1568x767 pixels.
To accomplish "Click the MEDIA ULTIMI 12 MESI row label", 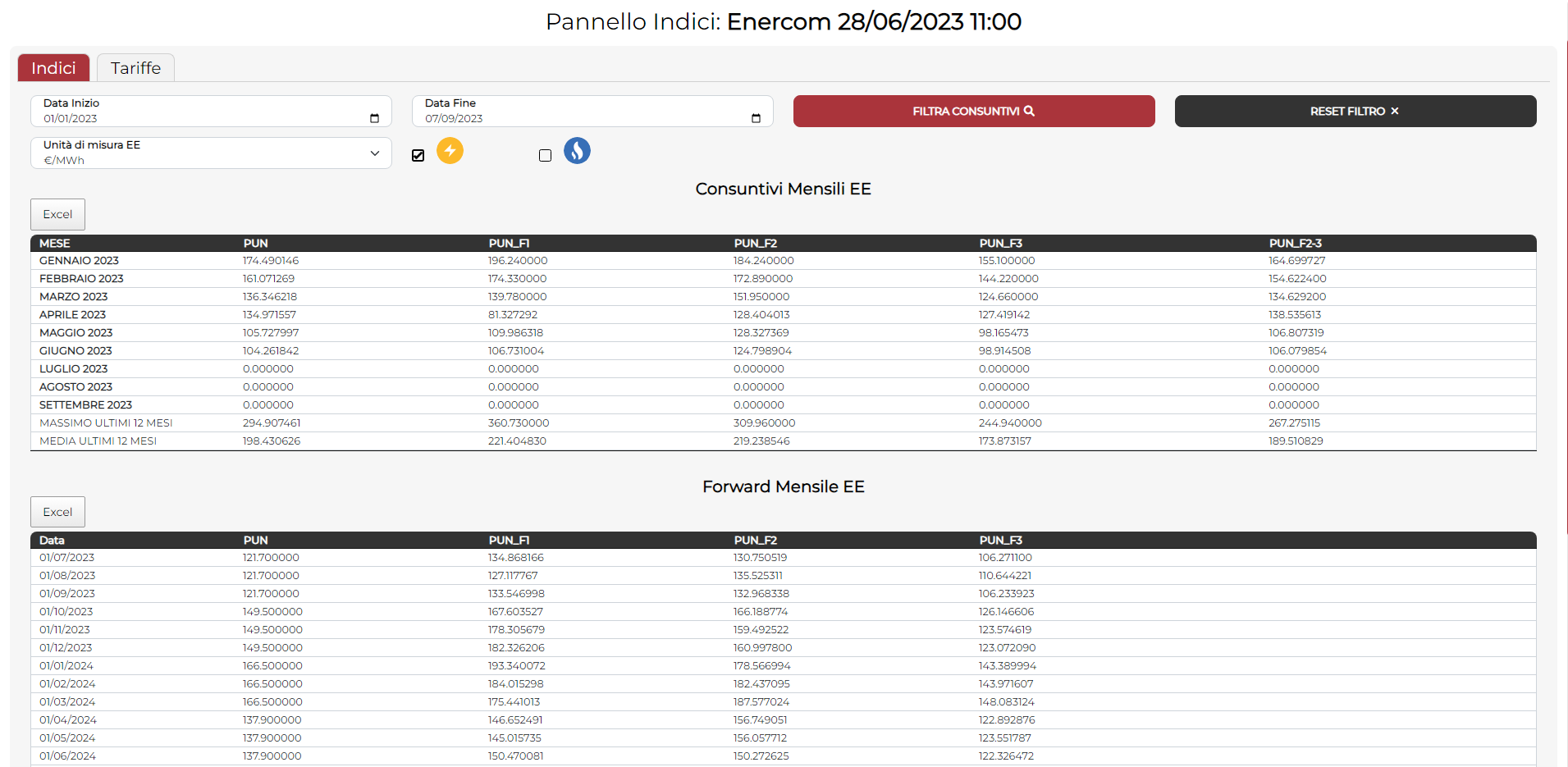I will pyautogui.click(x=98, y=441).
